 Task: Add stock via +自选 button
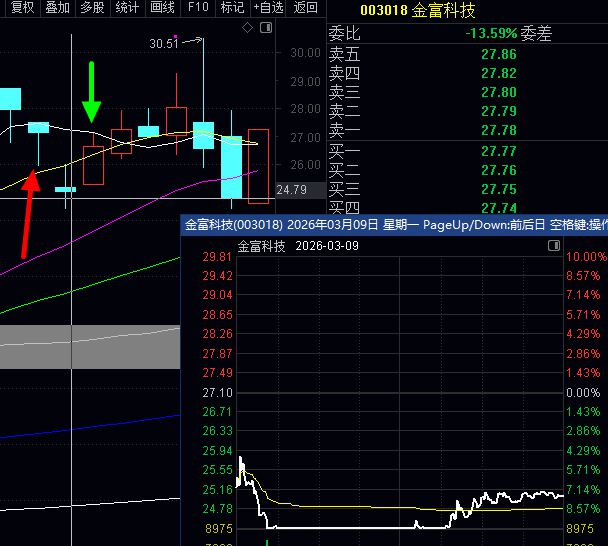(268, 7)
